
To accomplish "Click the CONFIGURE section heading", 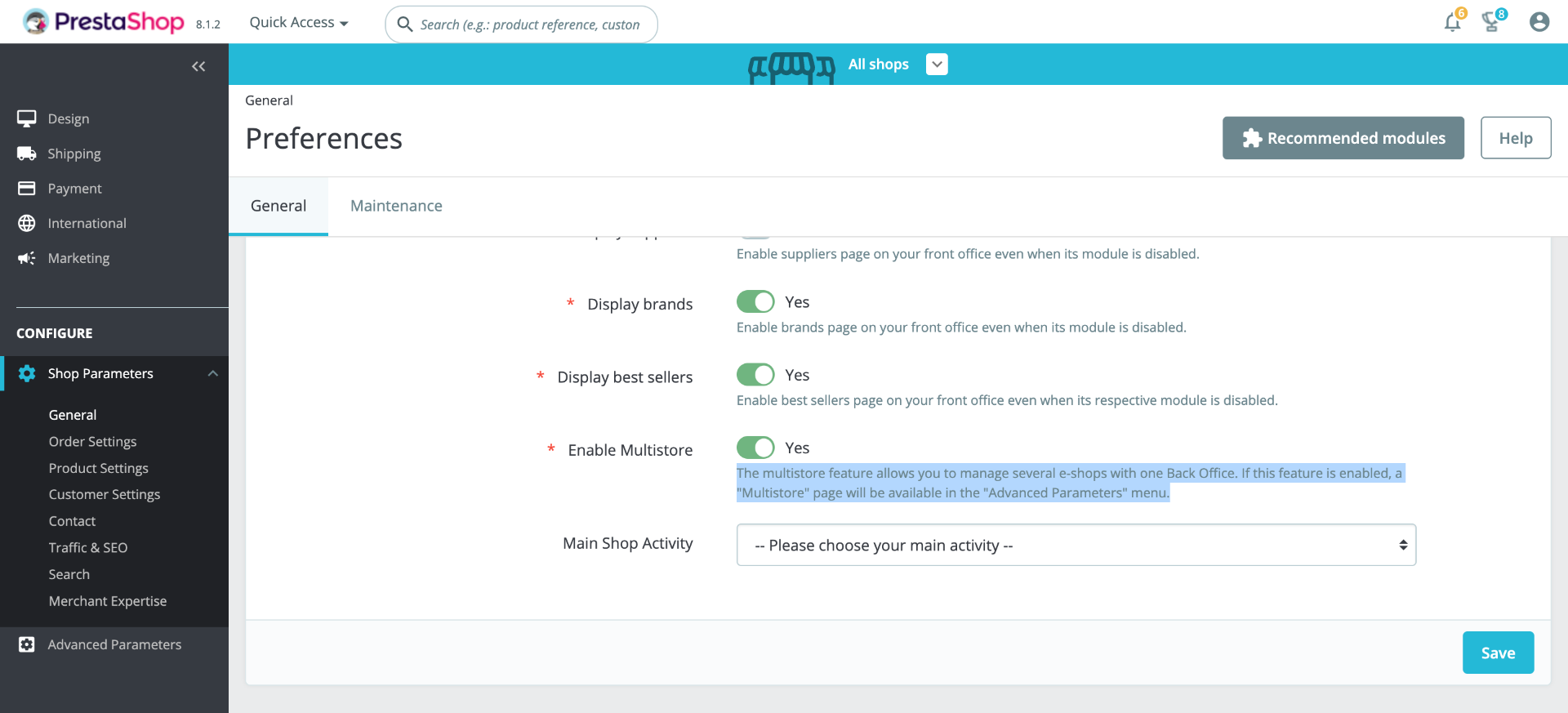I will 55,333.
